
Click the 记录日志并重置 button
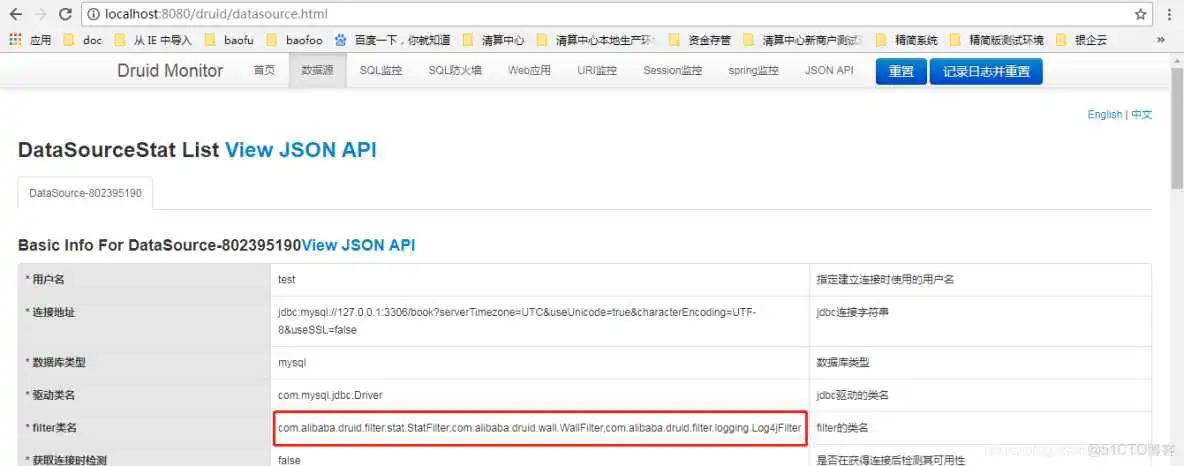pyautogui.click(x=986, y=71)
